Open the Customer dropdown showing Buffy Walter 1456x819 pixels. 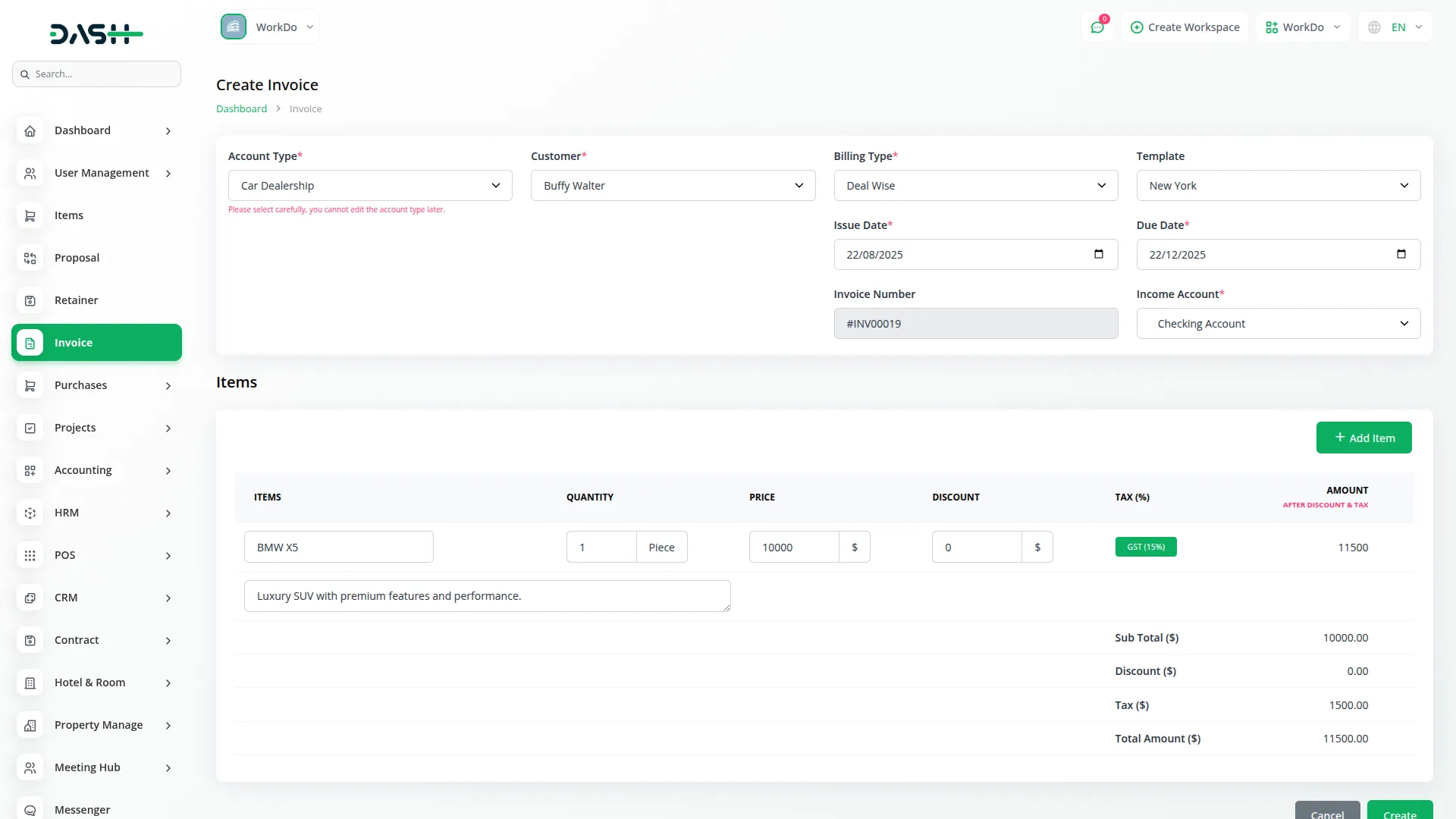pyautogui.click(x=673, y=186)
